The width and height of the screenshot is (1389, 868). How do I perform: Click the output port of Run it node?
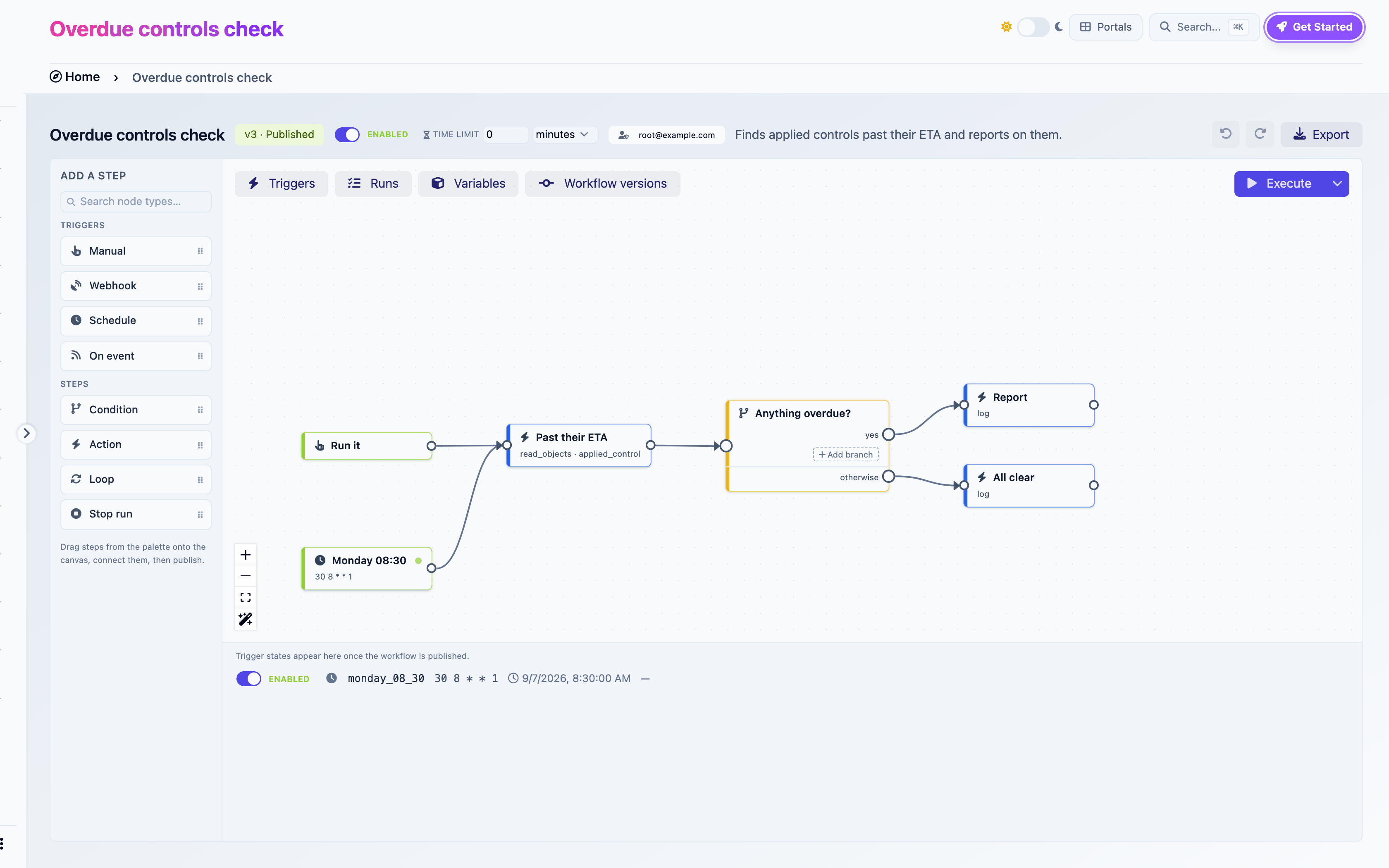coord(431,446)
